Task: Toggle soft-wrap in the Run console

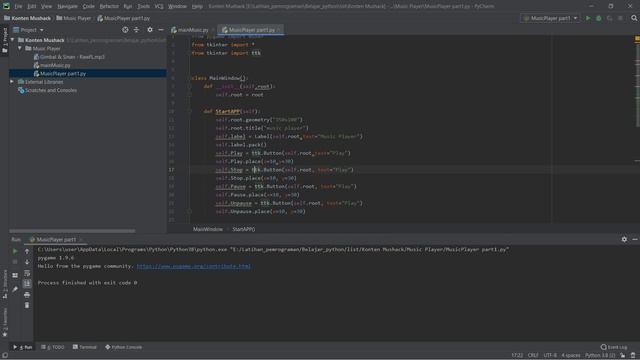Action: click(x=27, y=273)
